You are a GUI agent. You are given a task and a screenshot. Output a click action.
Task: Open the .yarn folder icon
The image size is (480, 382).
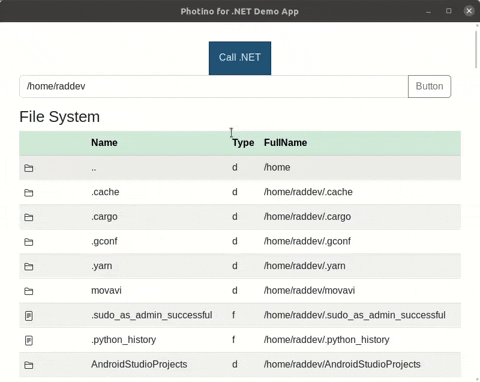[29, 267]
